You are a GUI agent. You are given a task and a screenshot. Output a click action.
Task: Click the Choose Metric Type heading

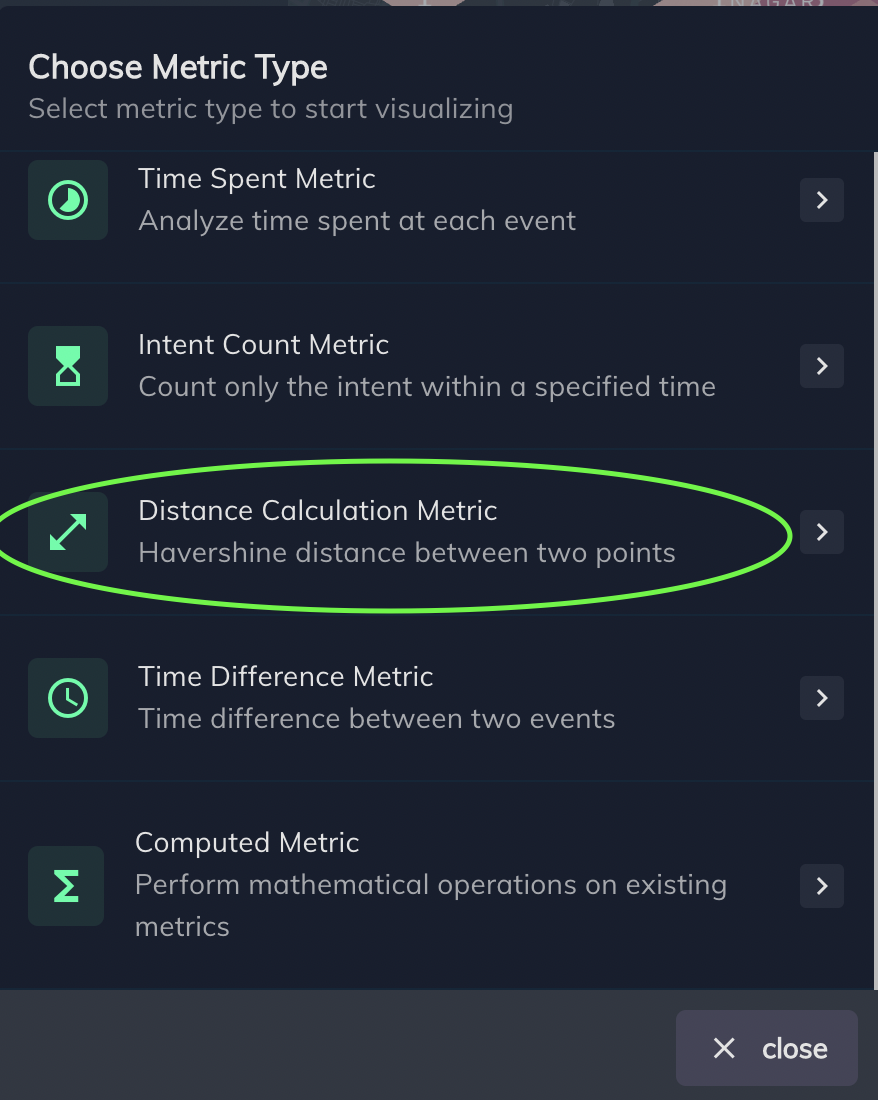178,68
